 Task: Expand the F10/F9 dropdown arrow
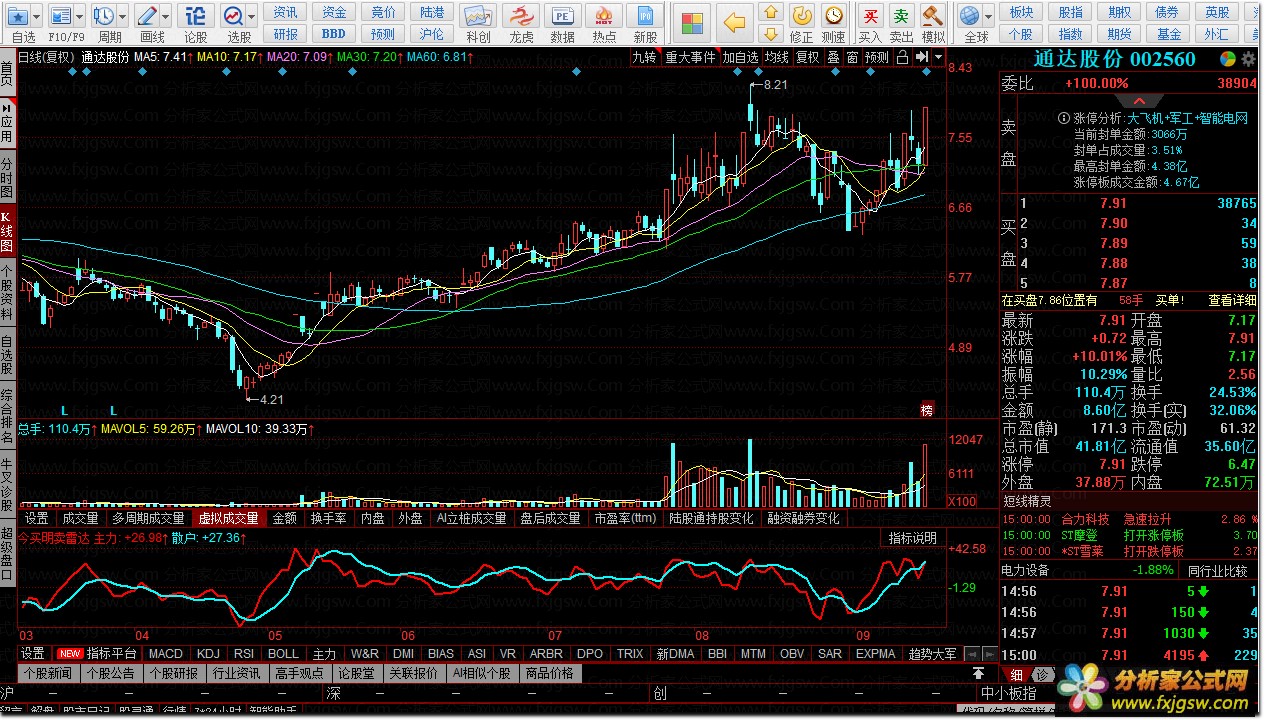(x=79, y=16)
